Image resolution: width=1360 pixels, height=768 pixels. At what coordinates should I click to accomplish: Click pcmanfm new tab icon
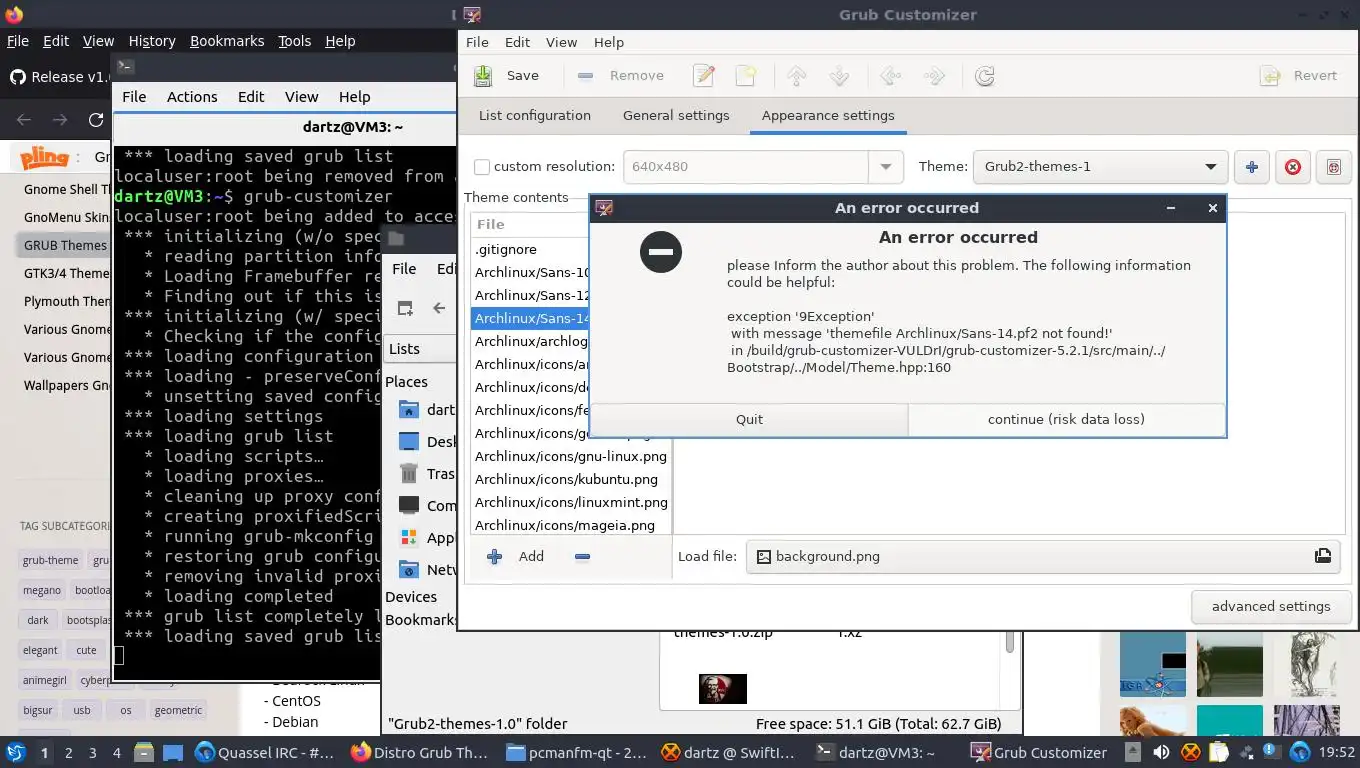[405, 308]
